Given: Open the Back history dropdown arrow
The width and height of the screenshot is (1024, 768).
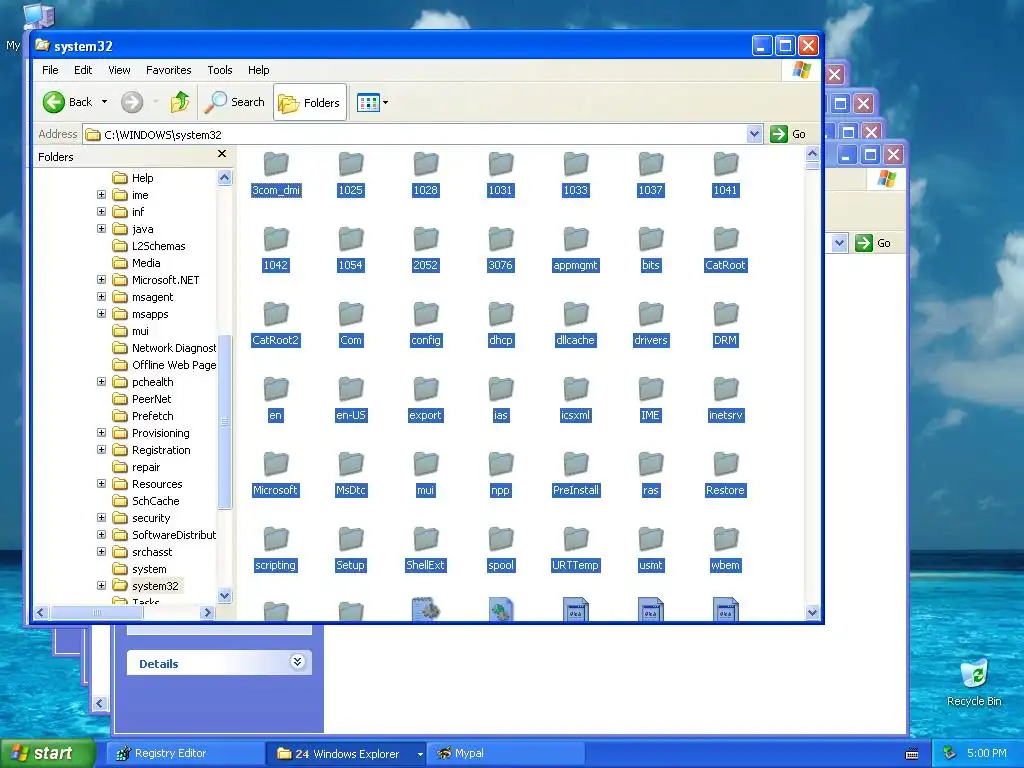Looking at the screenshot, I should point(104,102).
